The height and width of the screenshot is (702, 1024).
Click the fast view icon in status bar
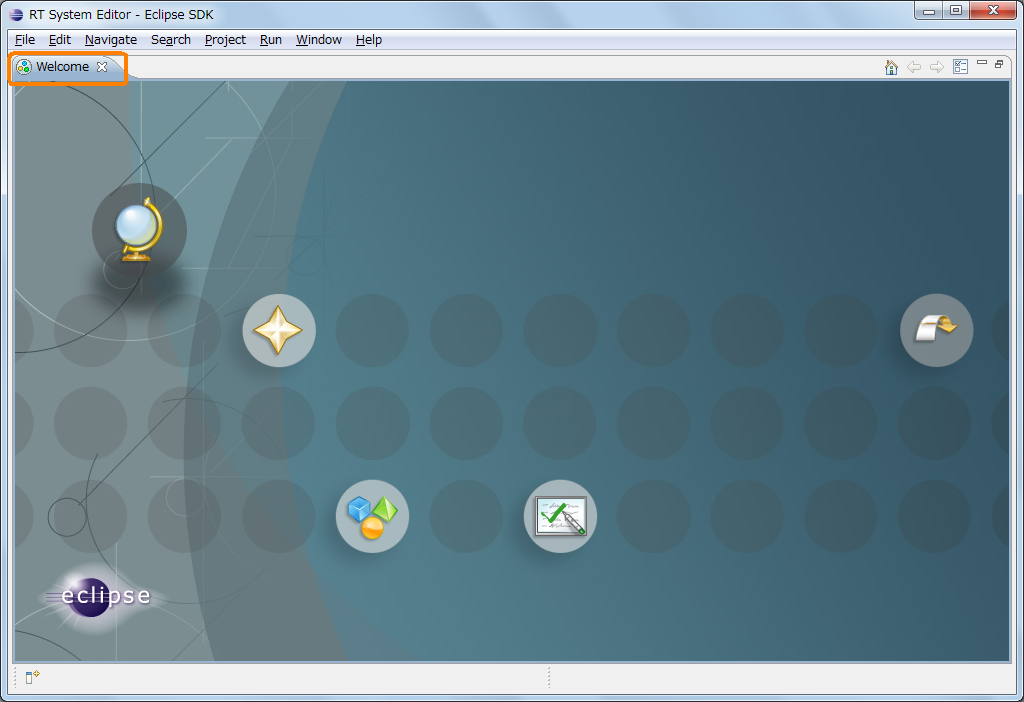tap(33, 677)
